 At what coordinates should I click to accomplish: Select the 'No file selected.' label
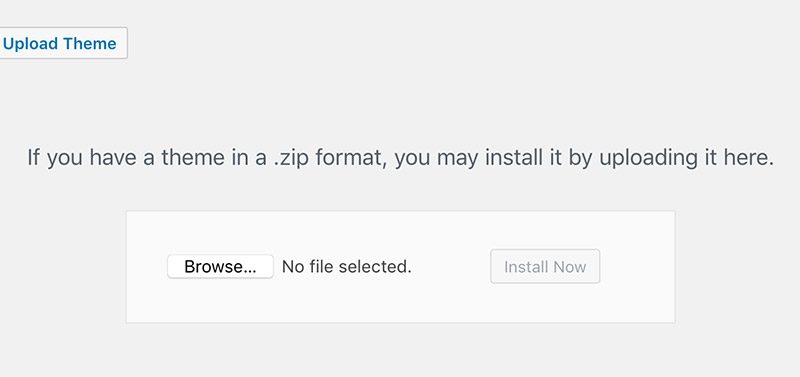click(x=346, y=267)
